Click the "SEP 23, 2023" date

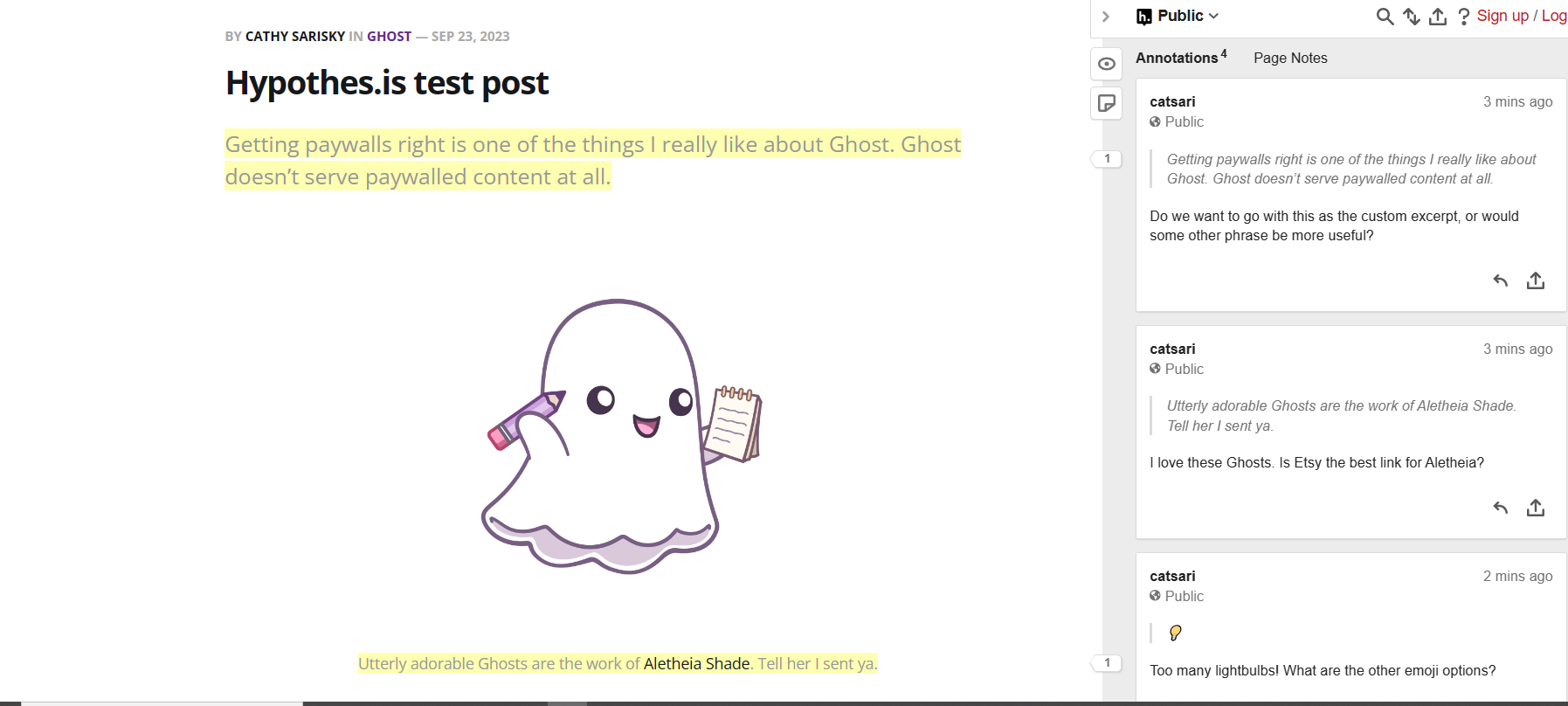pyautogui.click(x=471, y=37)
